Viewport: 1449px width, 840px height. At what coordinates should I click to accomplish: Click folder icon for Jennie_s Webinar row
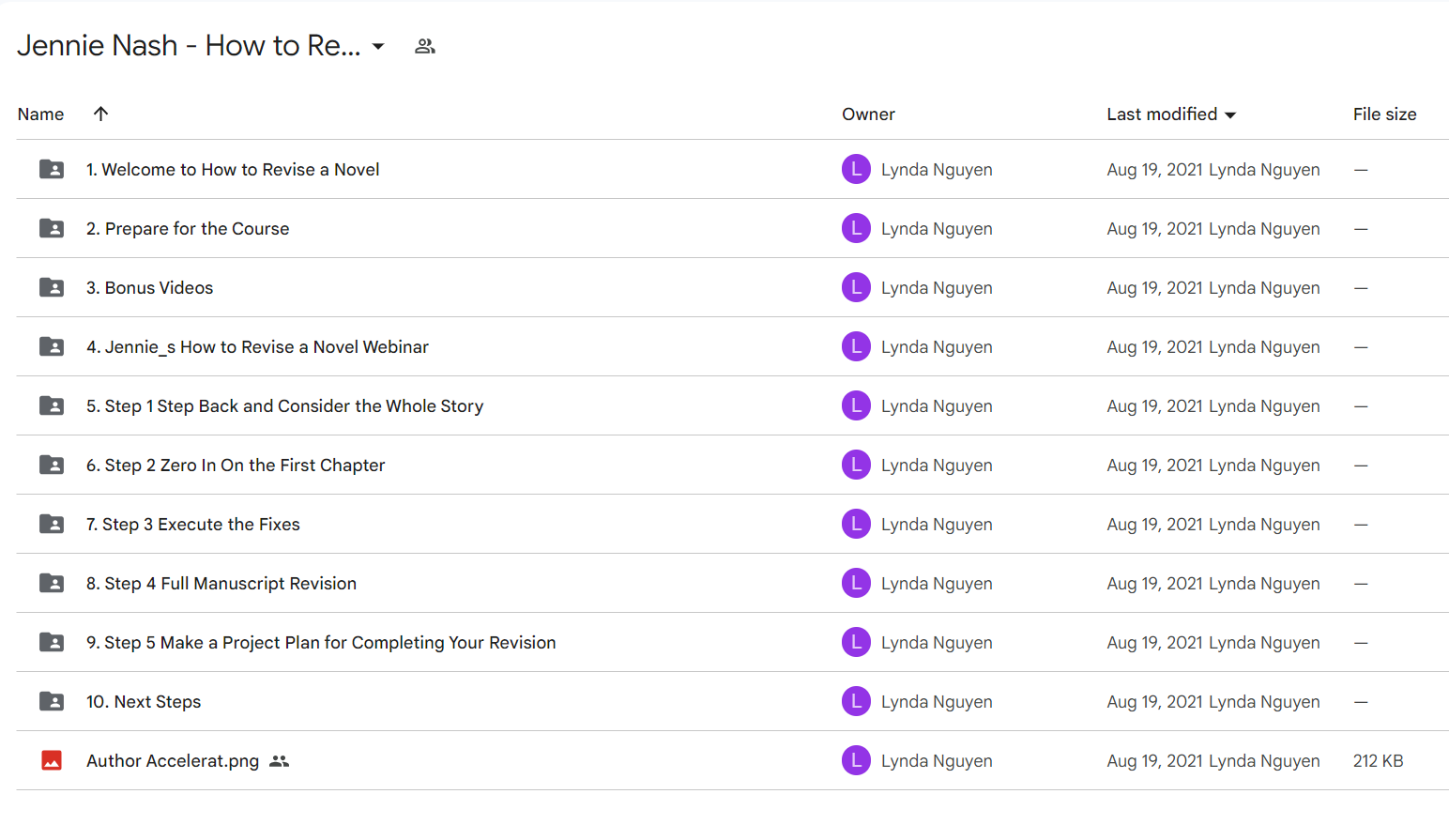click(52, 346)
